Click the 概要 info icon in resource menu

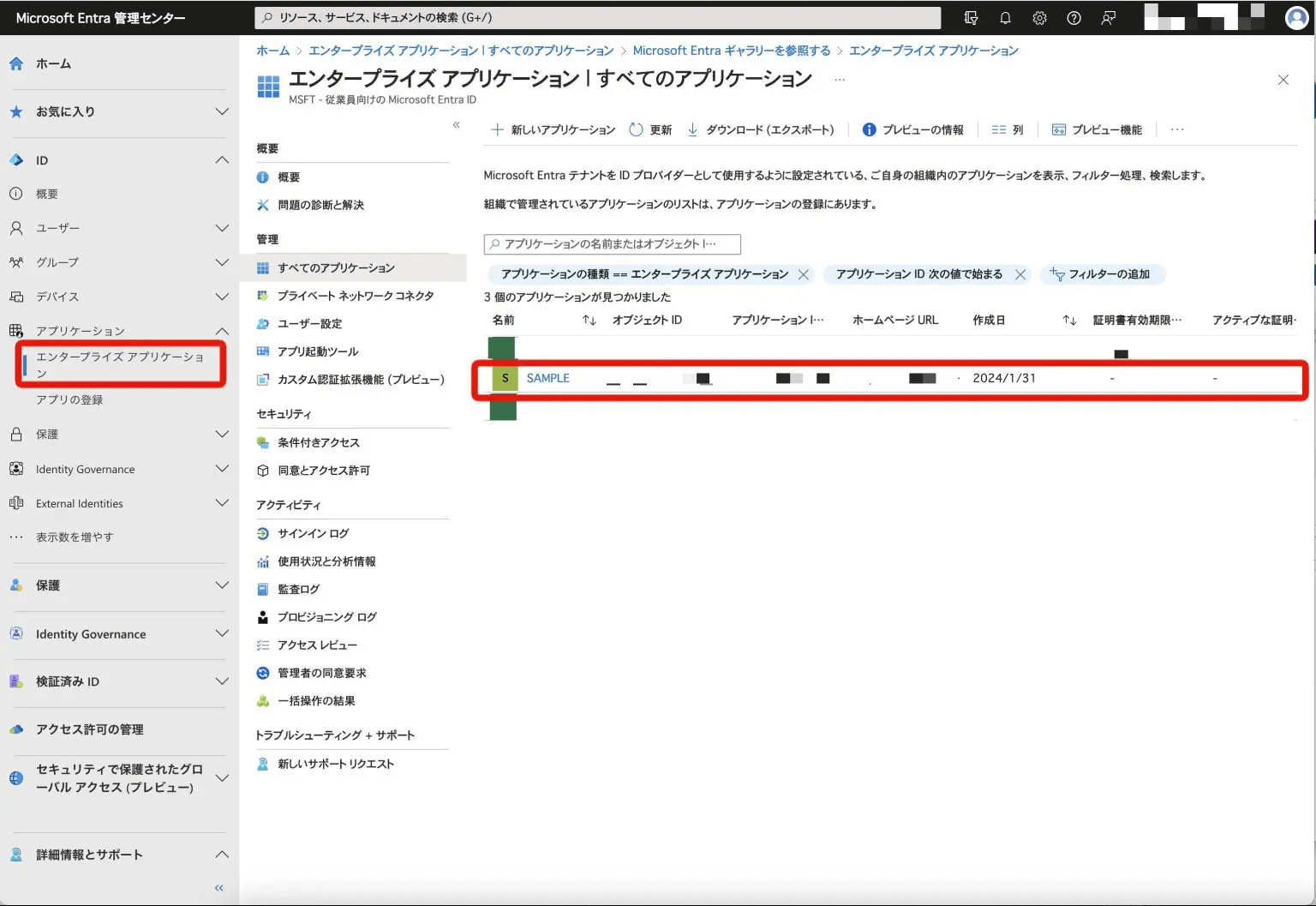(263, 177)
